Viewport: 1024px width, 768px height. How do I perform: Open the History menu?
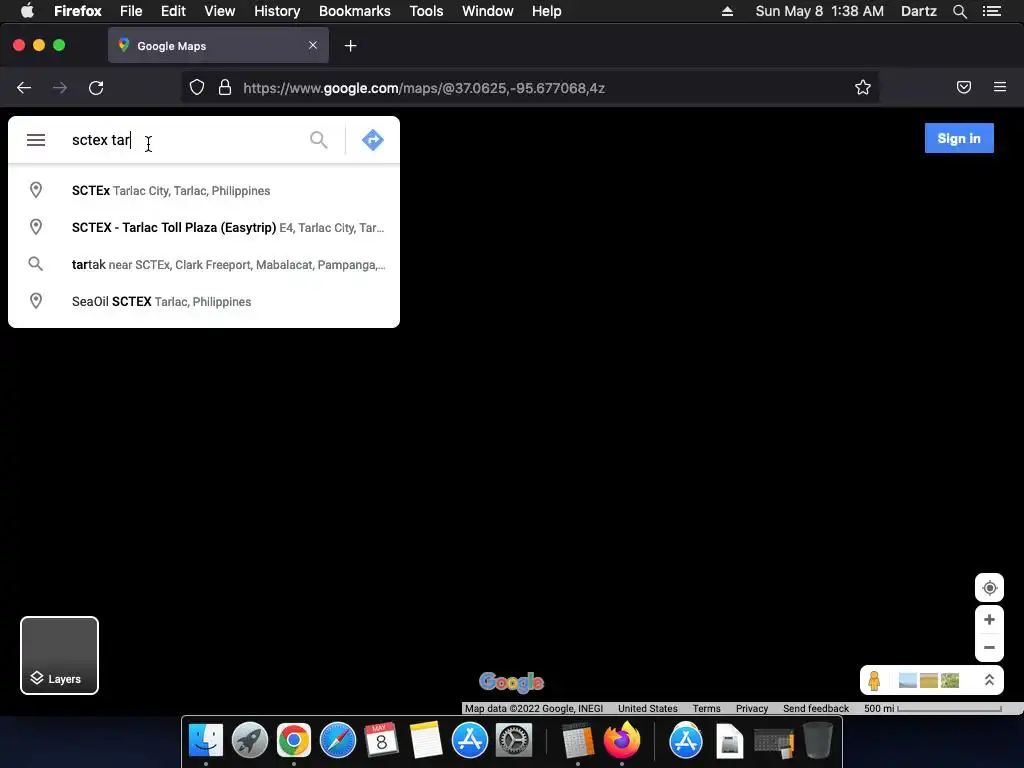click(x=277, y=11)
